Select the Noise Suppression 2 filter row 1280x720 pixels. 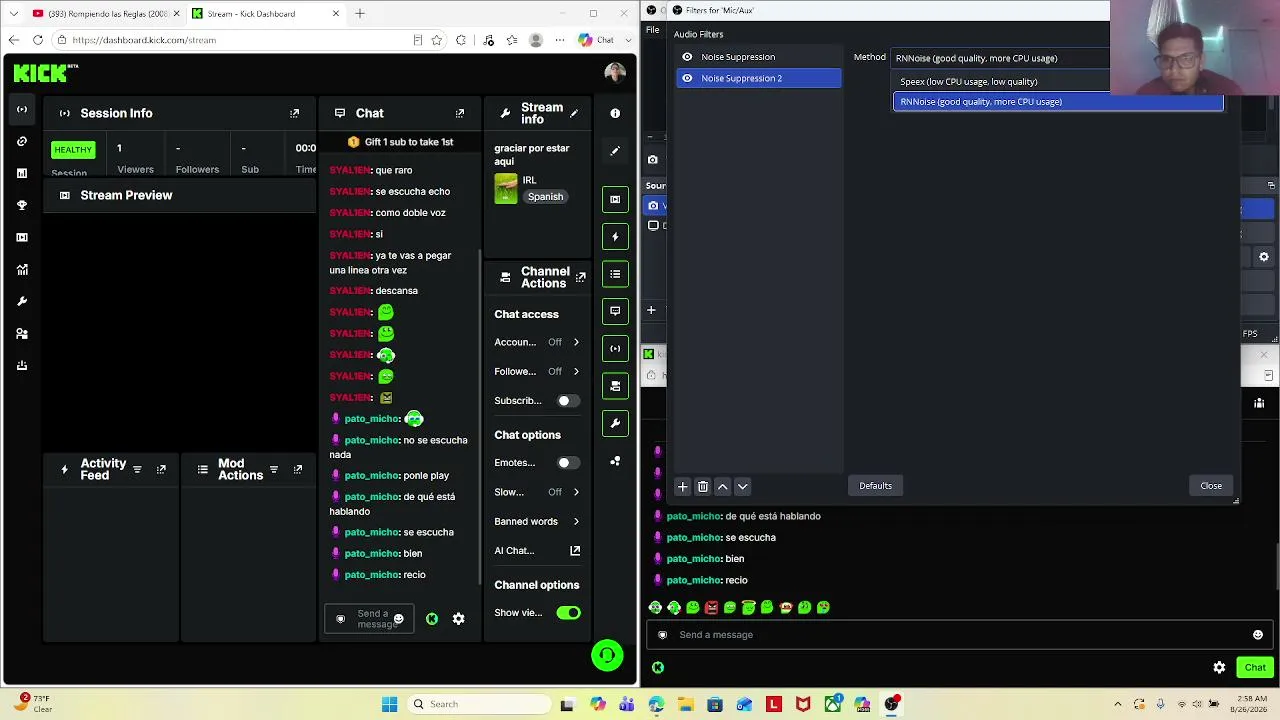point(759,78)
